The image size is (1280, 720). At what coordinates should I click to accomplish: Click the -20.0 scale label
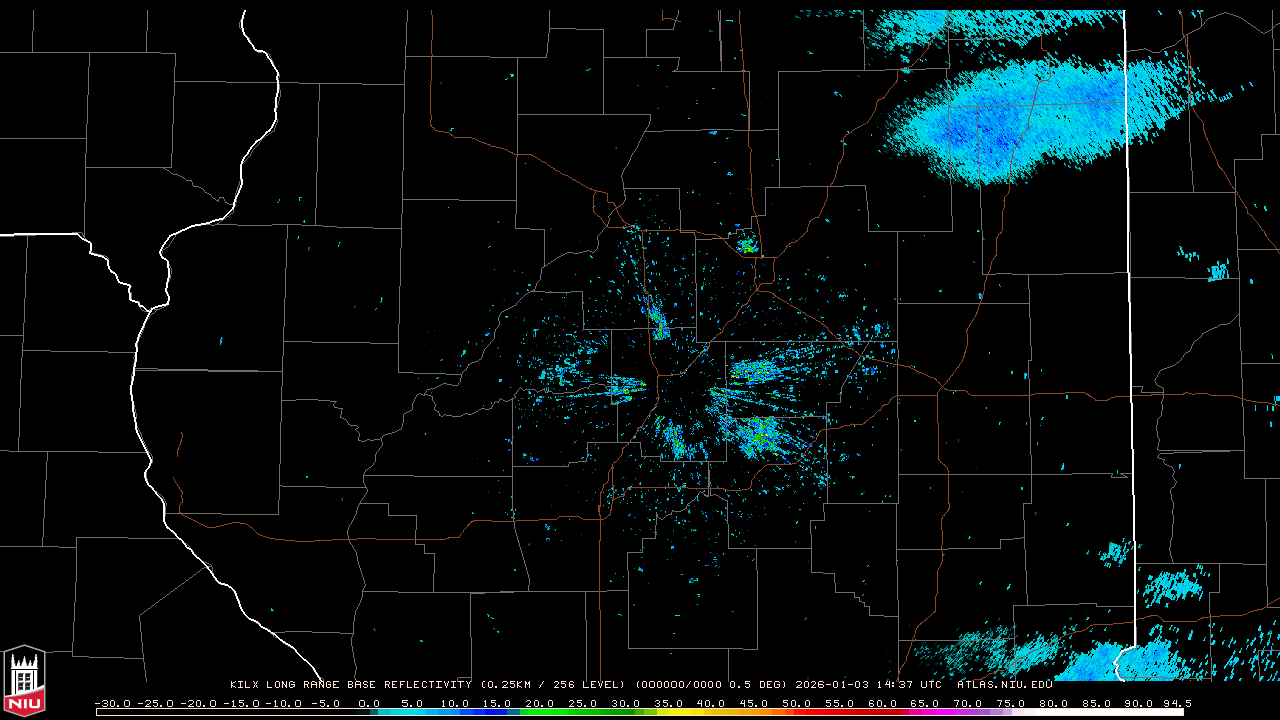click(x=200, y=703)
